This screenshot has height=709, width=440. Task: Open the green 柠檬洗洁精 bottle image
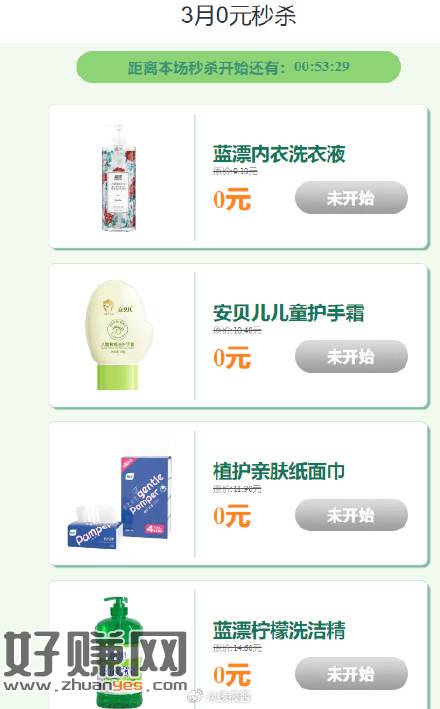tap(118, 652)
